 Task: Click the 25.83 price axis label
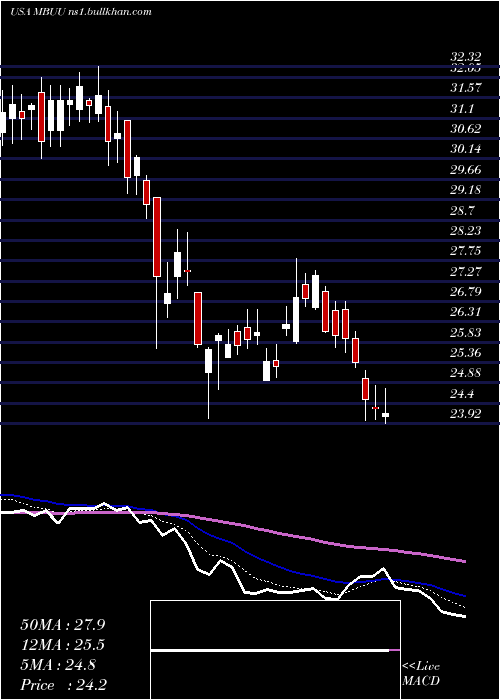466,333
